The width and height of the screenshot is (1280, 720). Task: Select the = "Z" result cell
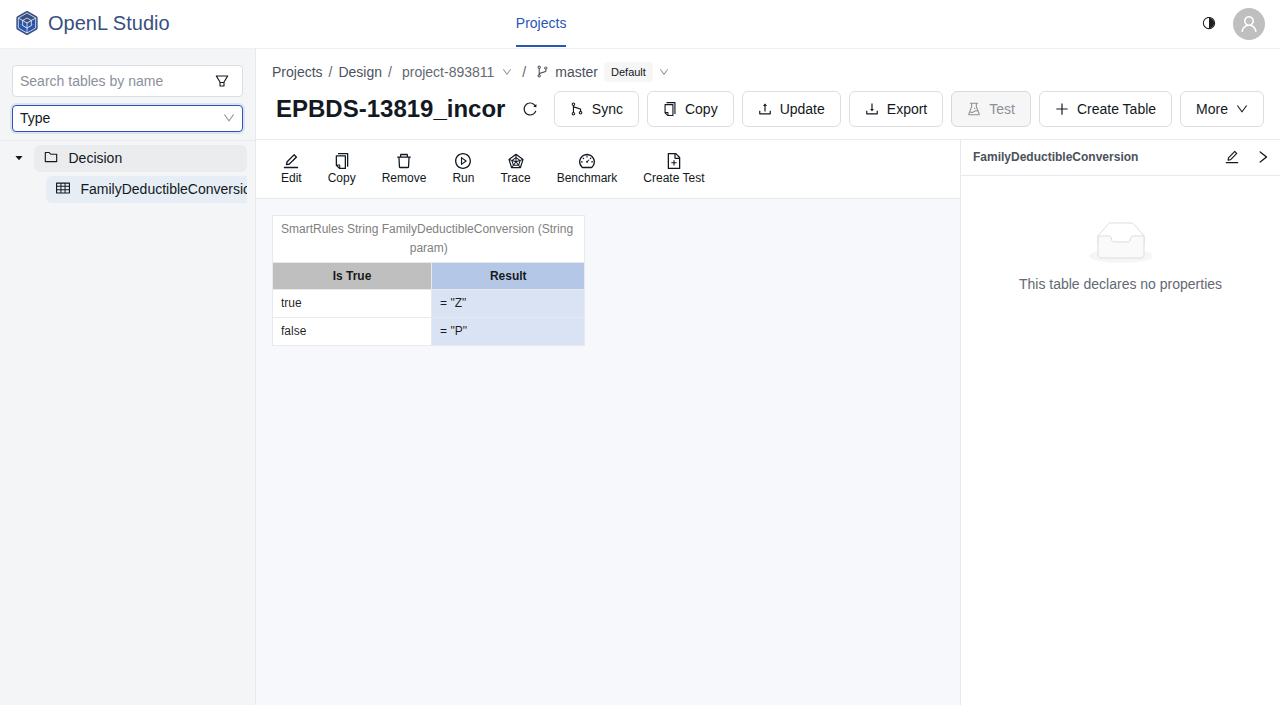(x=508, y=303)
